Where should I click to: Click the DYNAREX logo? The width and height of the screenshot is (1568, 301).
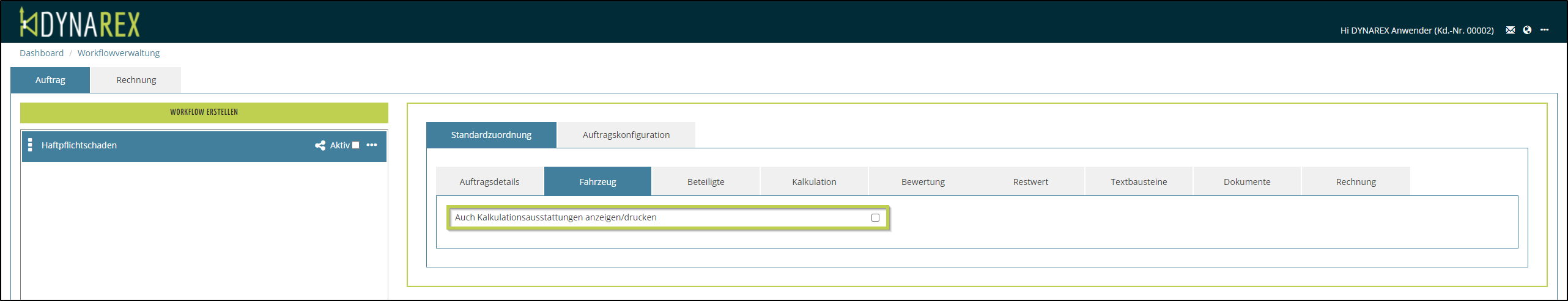(80, 23)
